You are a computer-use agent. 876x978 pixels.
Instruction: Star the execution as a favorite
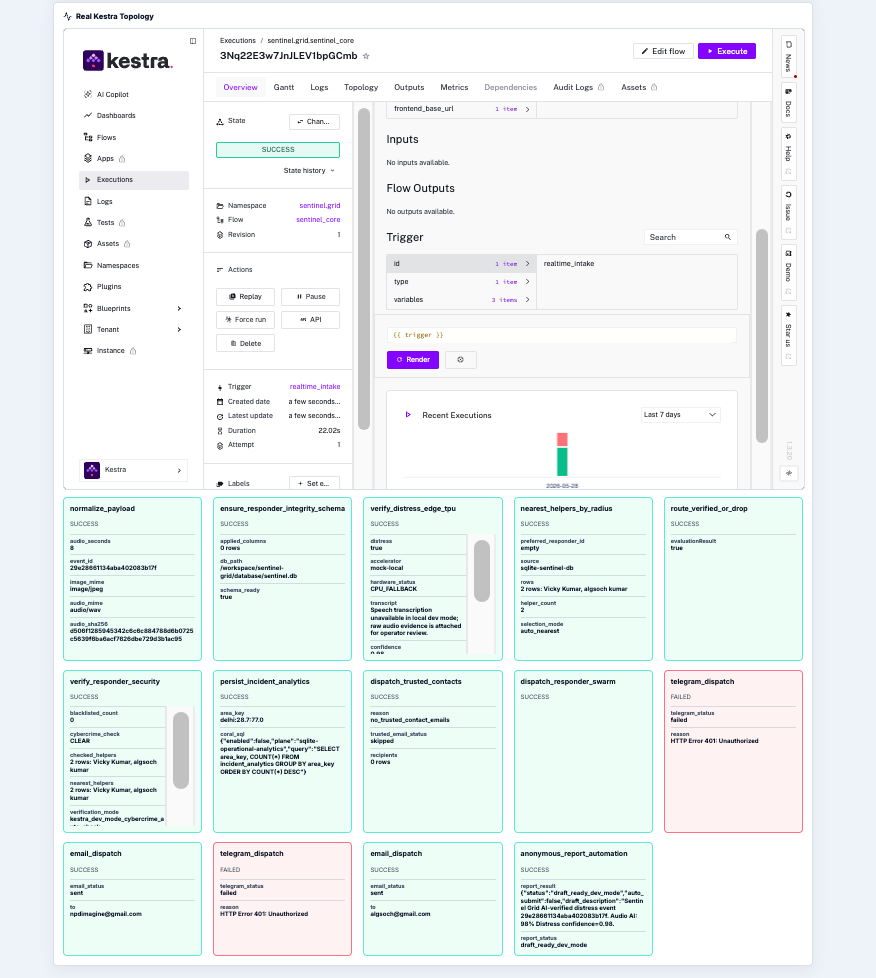[366, 56]
